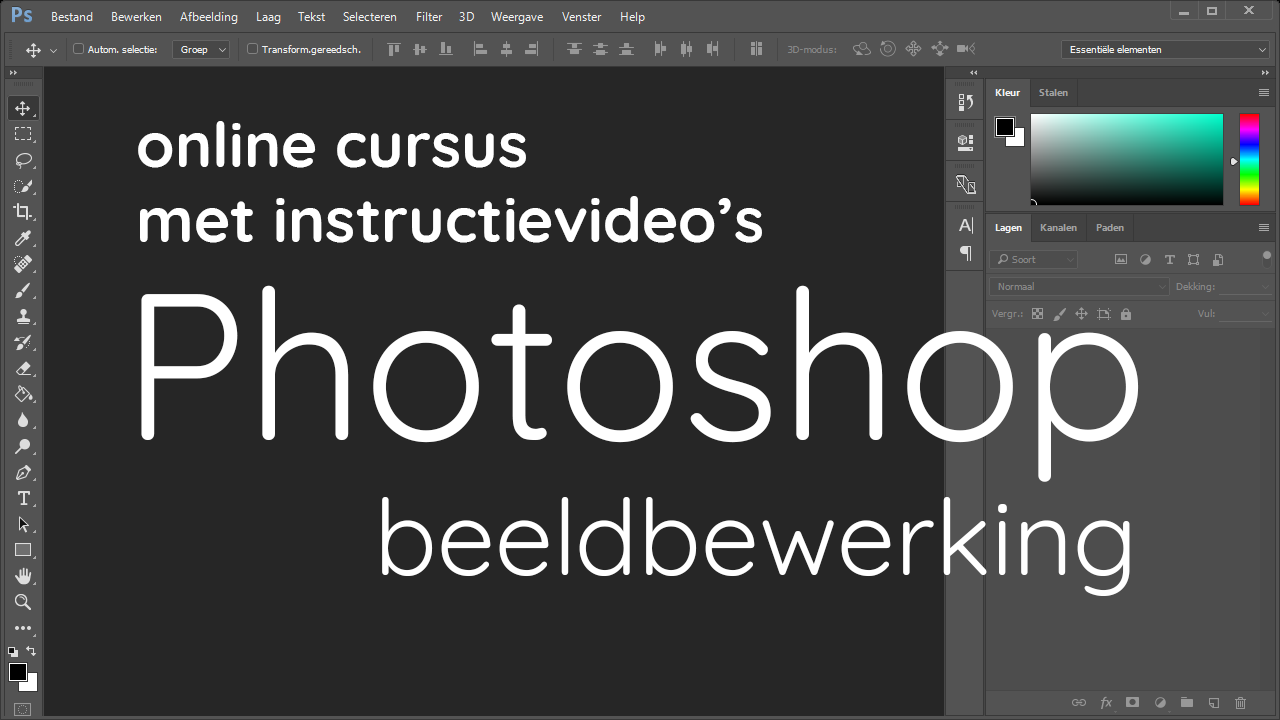
Task: Open the History panel icon
Action: coord(965,102)
